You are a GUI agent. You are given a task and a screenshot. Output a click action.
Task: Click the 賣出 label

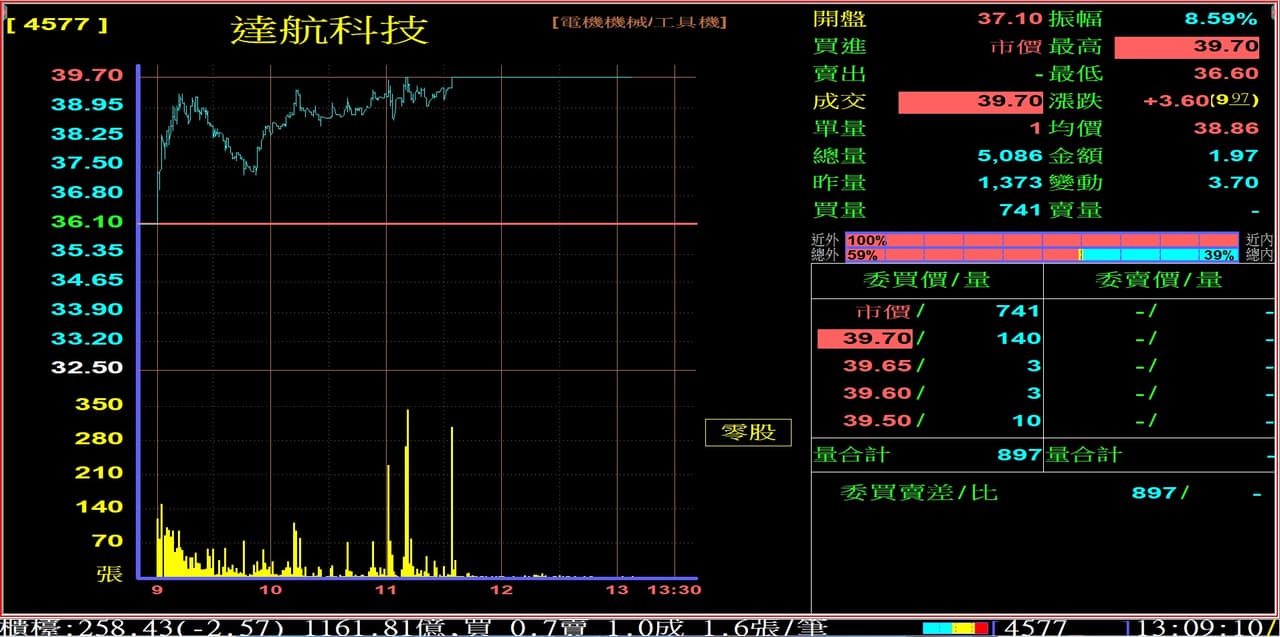[x=840, y=74]
